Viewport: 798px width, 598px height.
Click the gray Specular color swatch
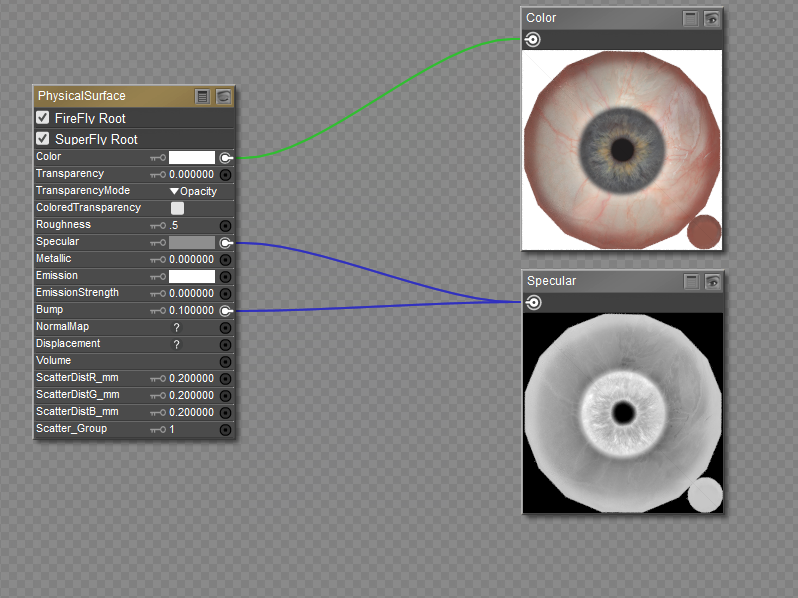coord(192,242)
